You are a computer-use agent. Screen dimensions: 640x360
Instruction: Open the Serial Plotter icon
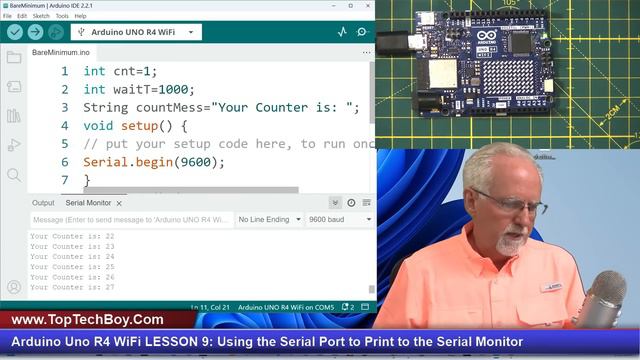click(342, 32)
